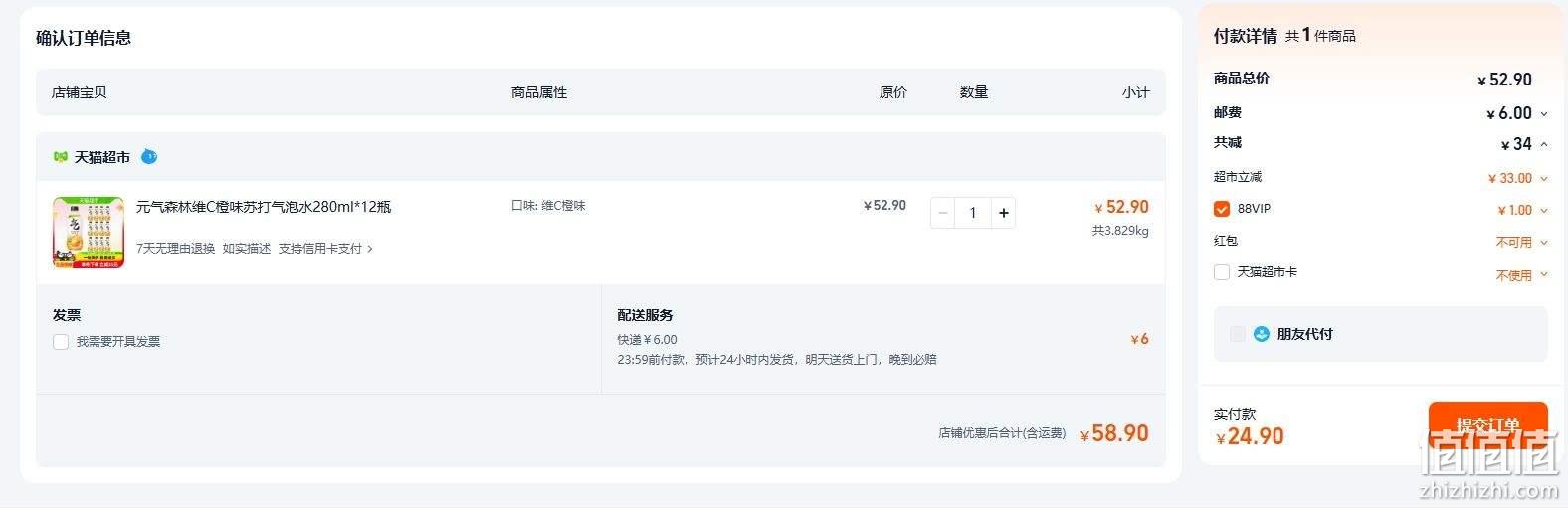Viewport: 1568px width, 508px height.
Task: Open the 元气森林维C橙味苏打气泡水 product title
Action: click(x=264, y=207)
